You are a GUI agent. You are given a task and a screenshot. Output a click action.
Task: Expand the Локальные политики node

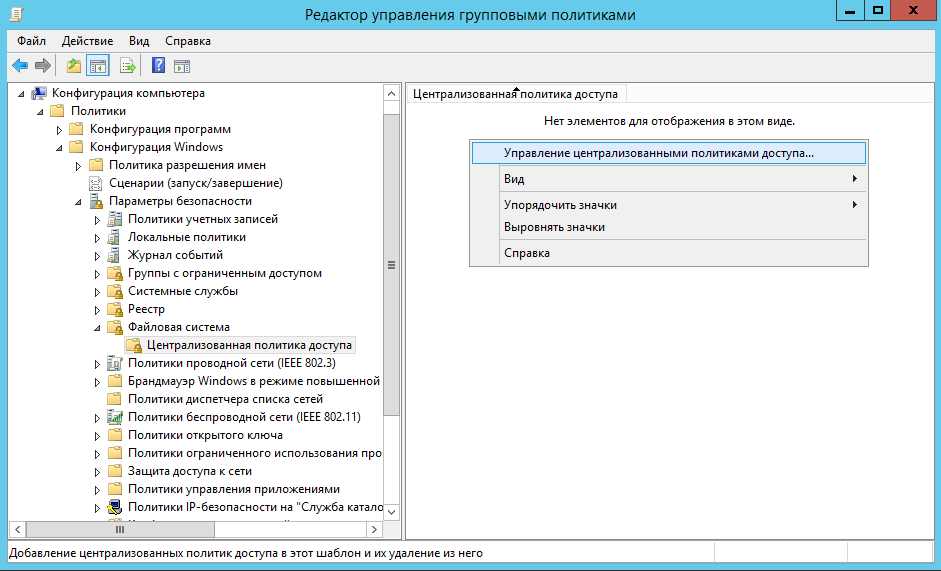(x=97, y=238)
